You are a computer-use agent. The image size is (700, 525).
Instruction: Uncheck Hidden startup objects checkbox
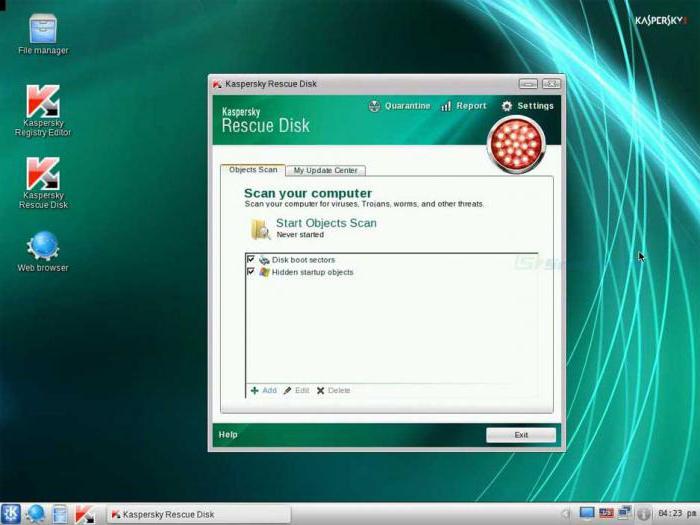[251, 272]
